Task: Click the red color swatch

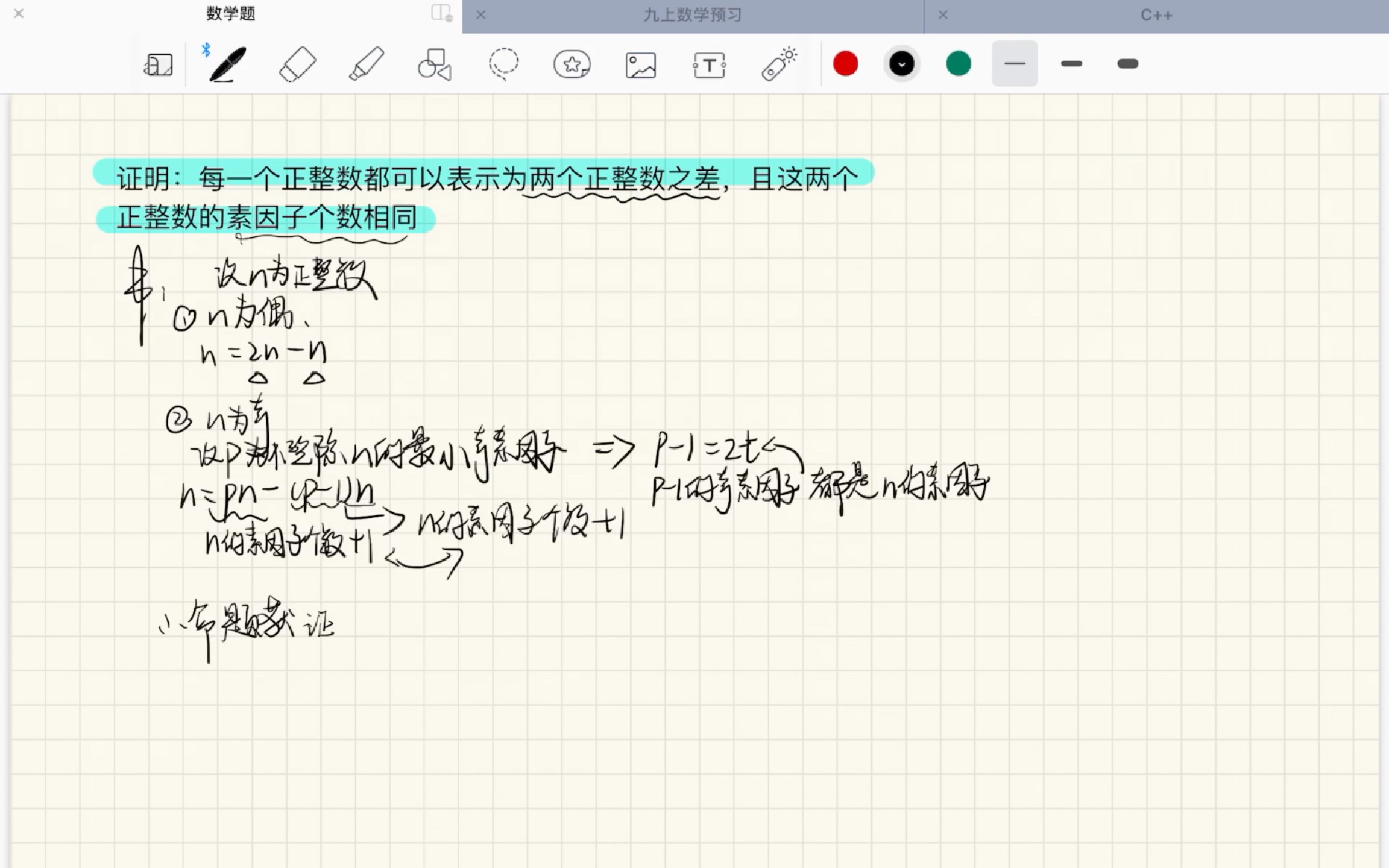Action: point(844,63)
